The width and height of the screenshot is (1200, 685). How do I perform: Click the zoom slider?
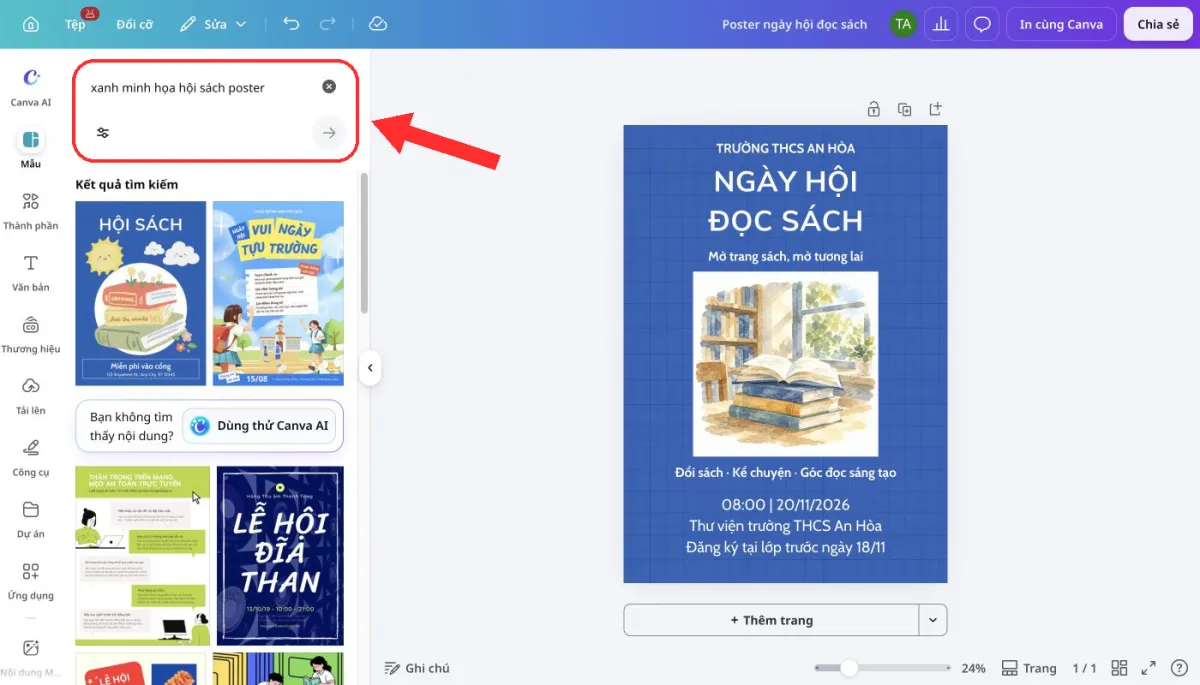(x=882, y=668)
